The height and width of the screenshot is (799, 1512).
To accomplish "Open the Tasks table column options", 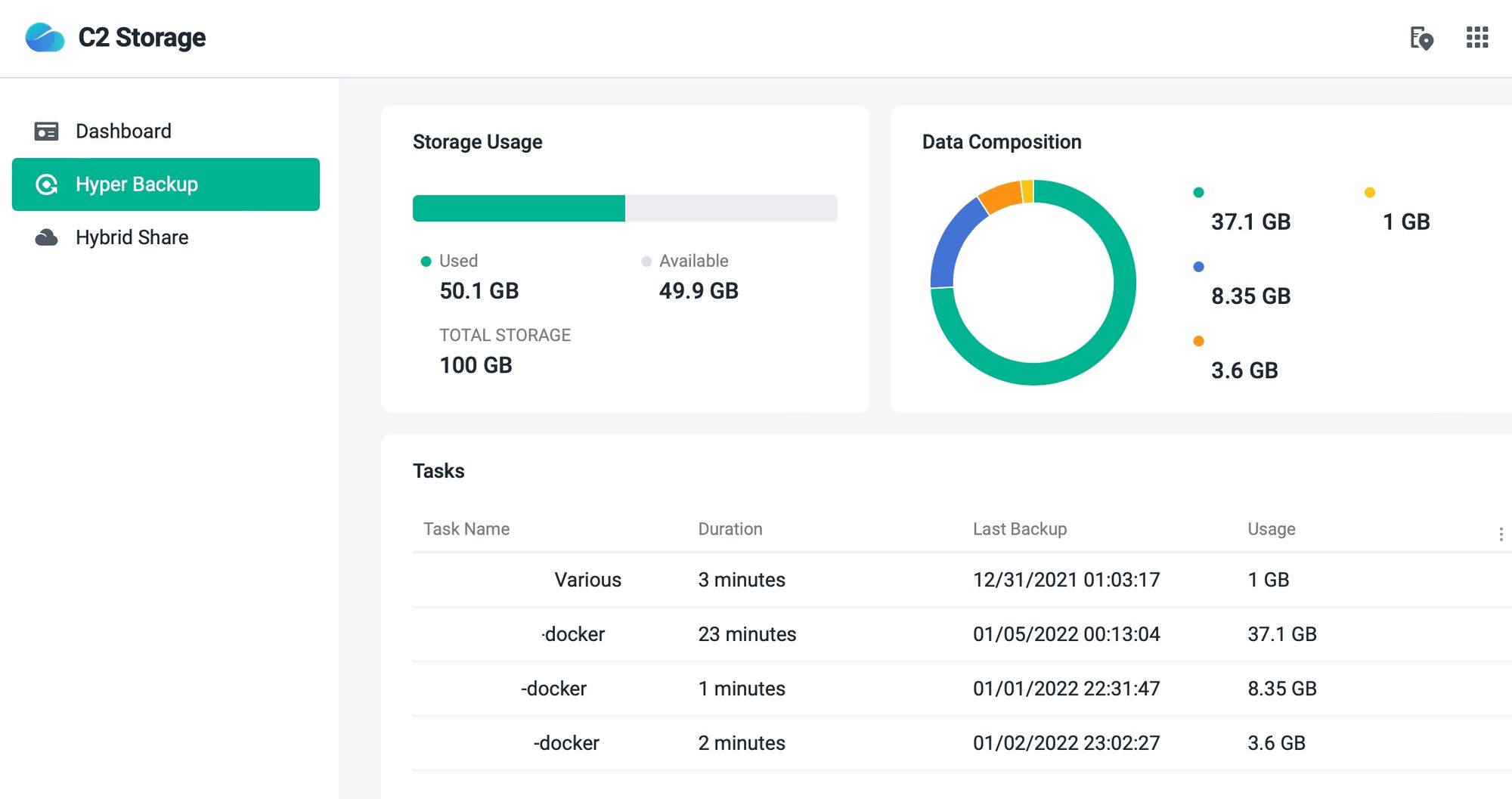I will pos(1501,534).
